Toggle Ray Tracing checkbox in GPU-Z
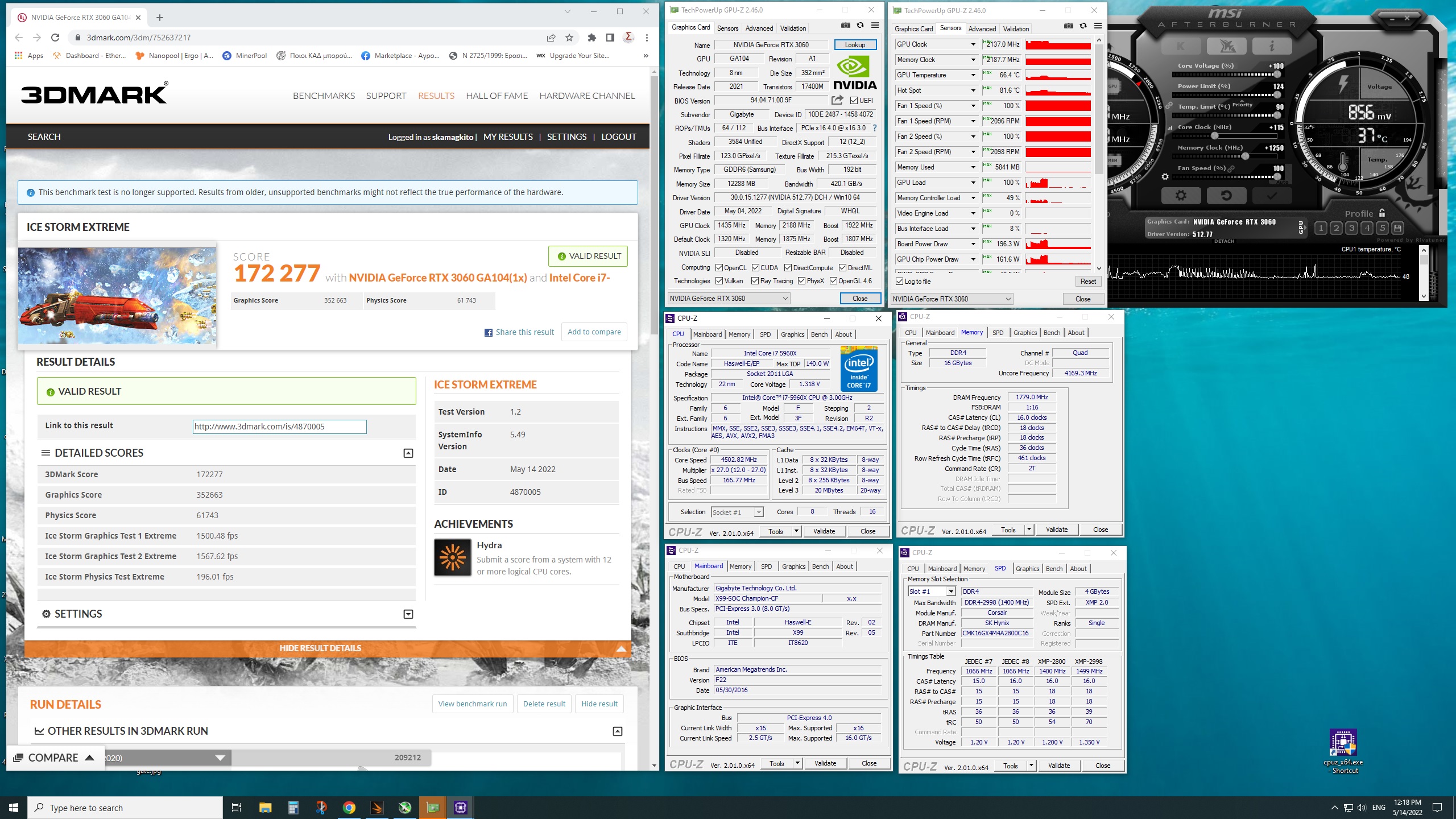 (x=755, y=281)
